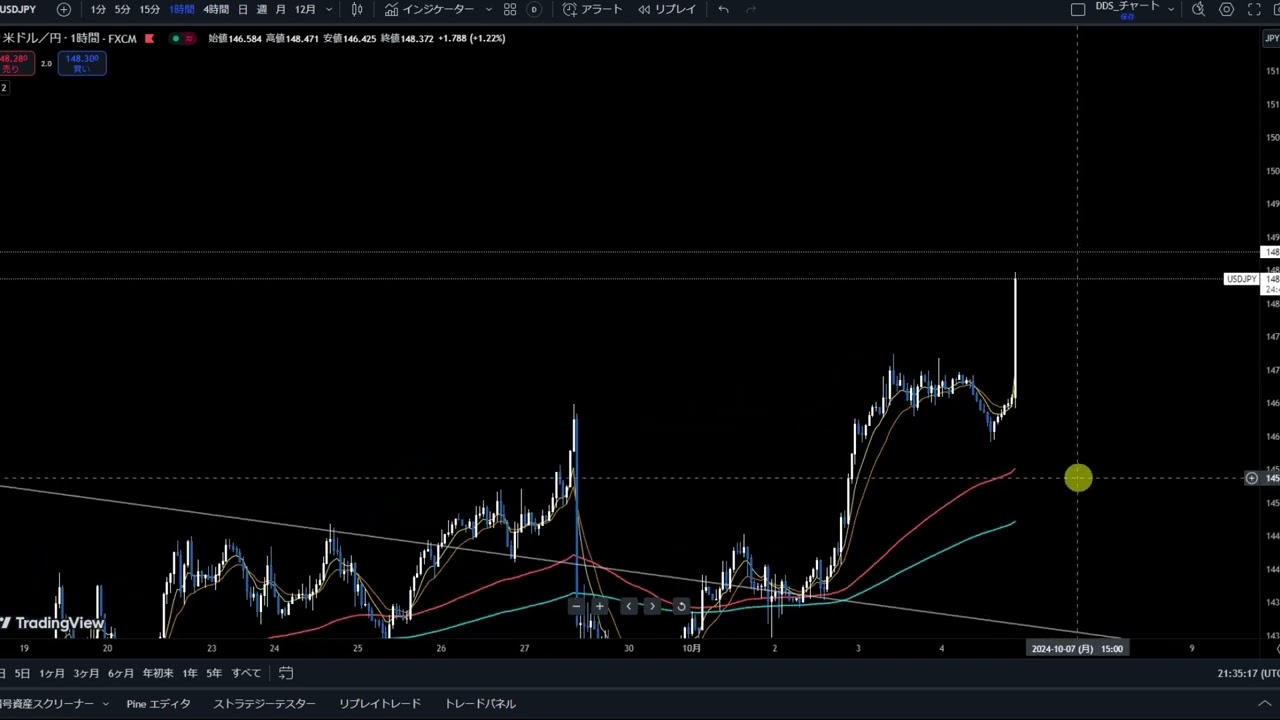The image size is (1280, 720).
Task: Select the 4時間 timeframe
Action: (x=216, y=9)
